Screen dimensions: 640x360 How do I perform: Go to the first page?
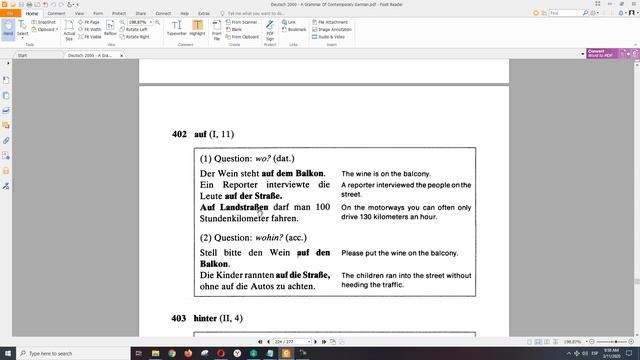coord(260,342)
